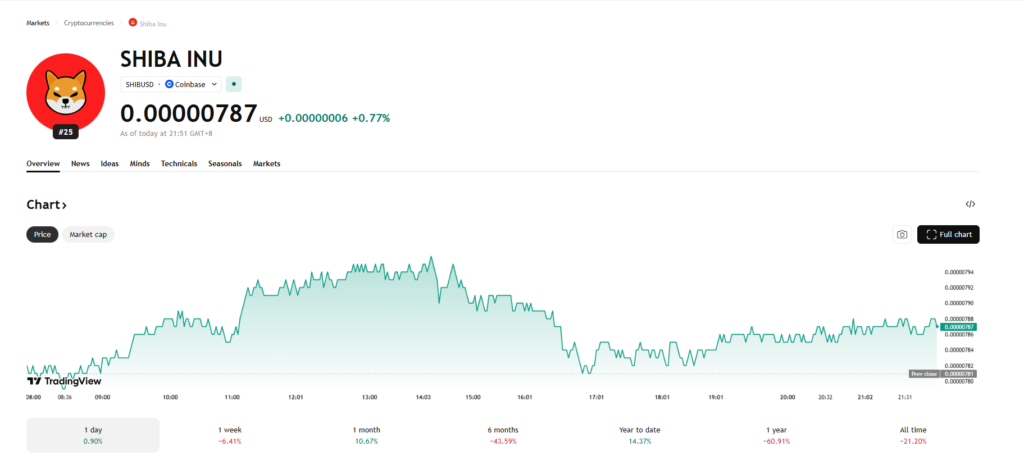Select the 1 day time range
Viewport: 1024px width, 465px height.
click(x=93, y=435)
